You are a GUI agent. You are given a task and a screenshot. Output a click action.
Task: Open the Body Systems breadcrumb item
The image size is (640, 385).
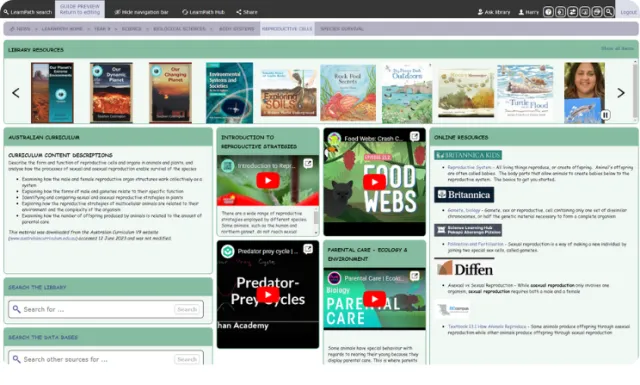coord(236,29)
